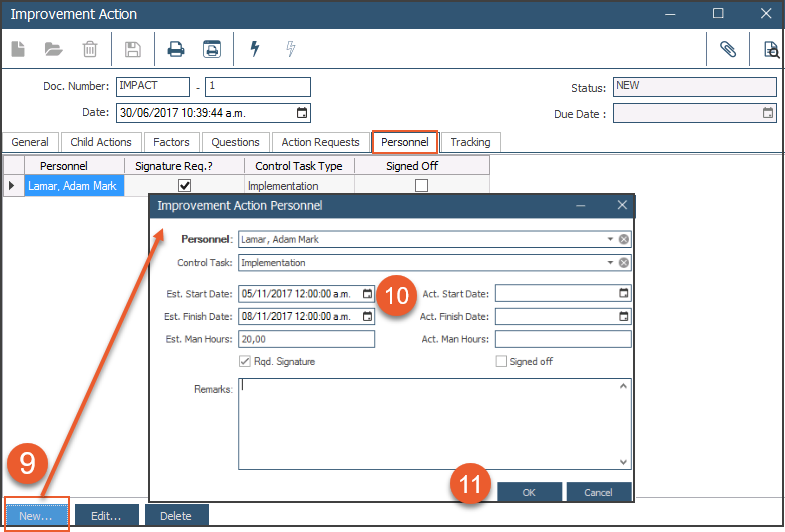Open the Est. Finish Date calendar icon
The width and height of the screenshot is (785, 532).
click(367, 316)
